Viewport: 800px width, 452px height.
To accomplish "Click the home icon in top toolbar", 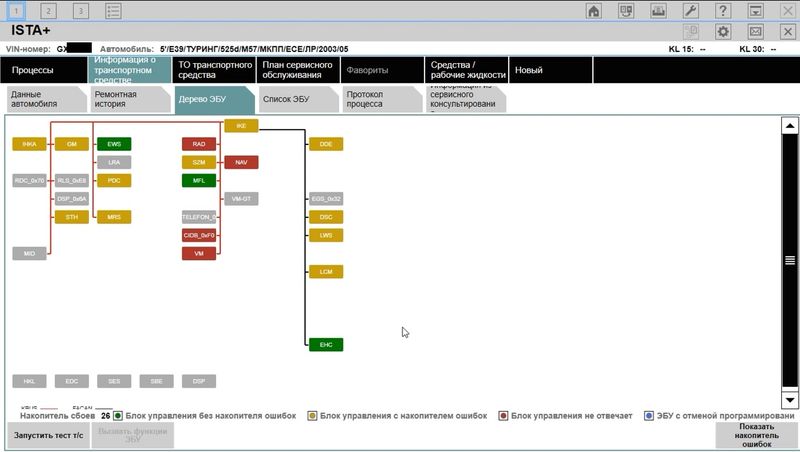I will 594,11.
